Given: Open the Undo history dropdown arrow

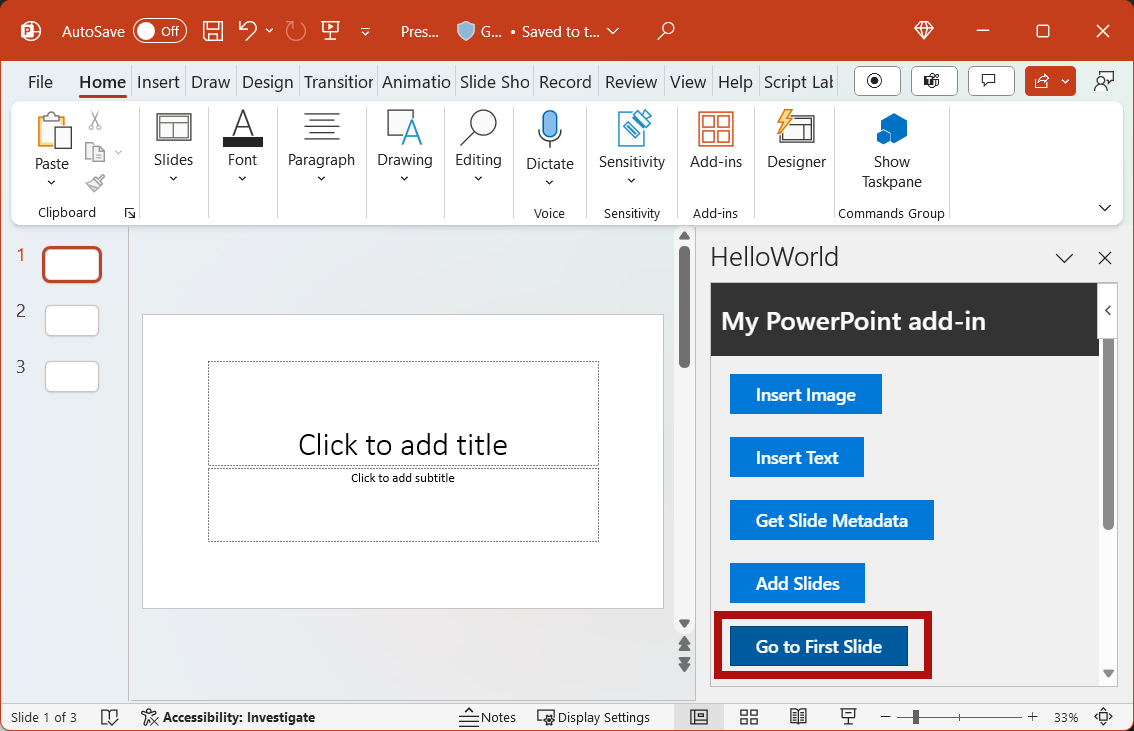Looking at the screenshot, I should pos(270,31).
